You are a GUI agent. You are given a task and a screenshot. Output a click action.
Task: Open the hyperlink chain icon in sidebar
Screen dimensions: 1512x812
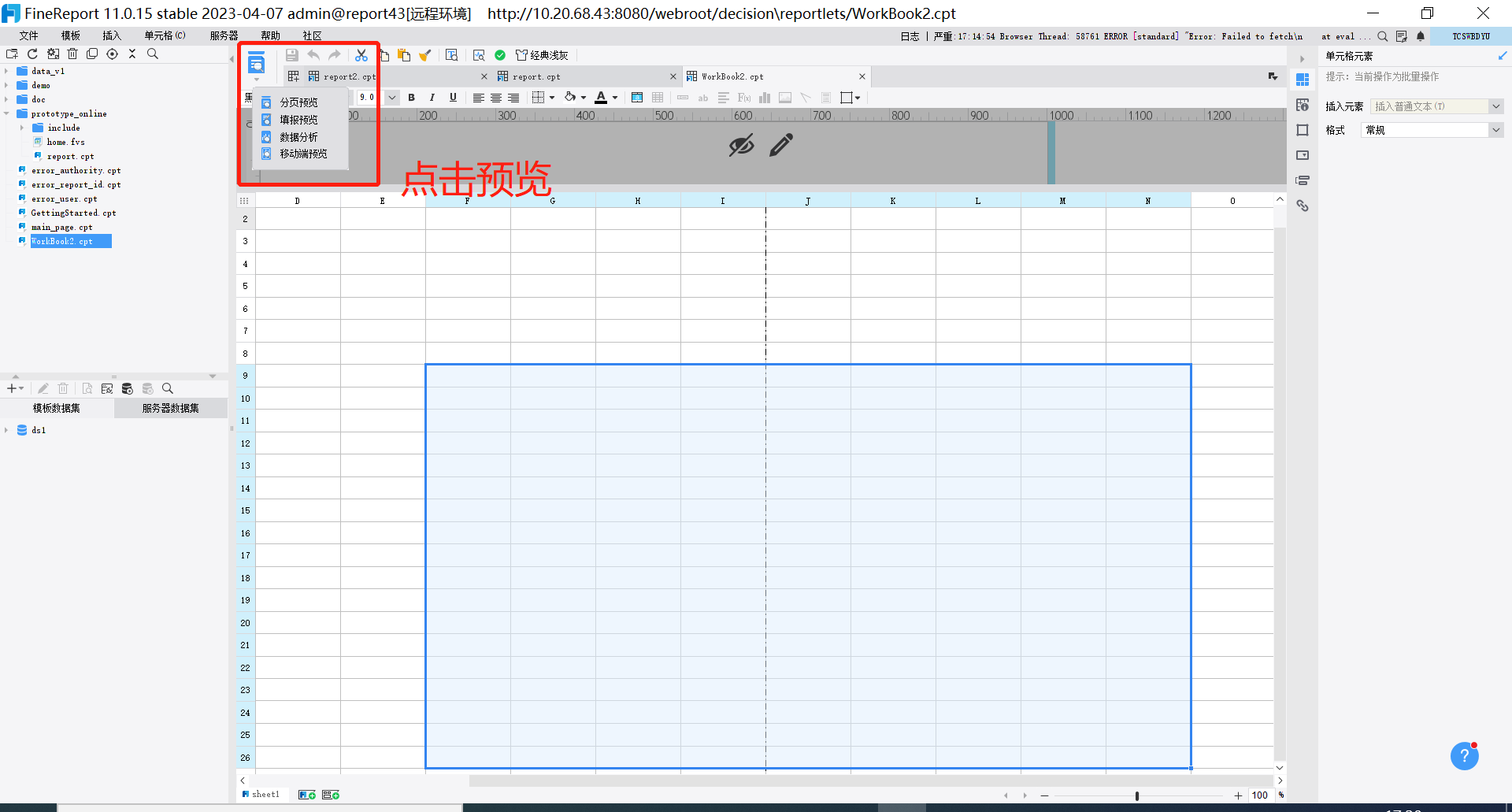pos(1303,206)
